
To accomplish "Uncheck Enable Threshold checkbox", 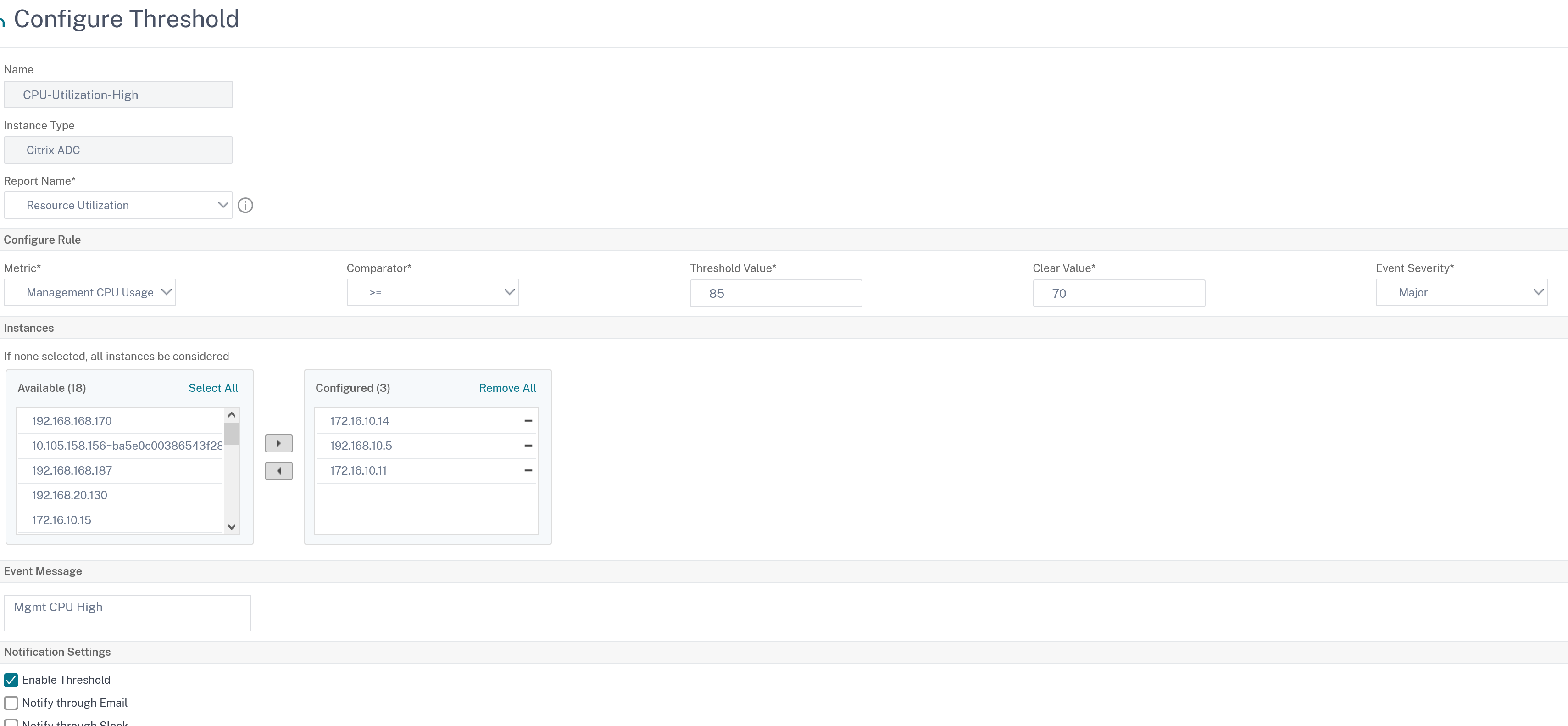I will [x=11, y=680].
